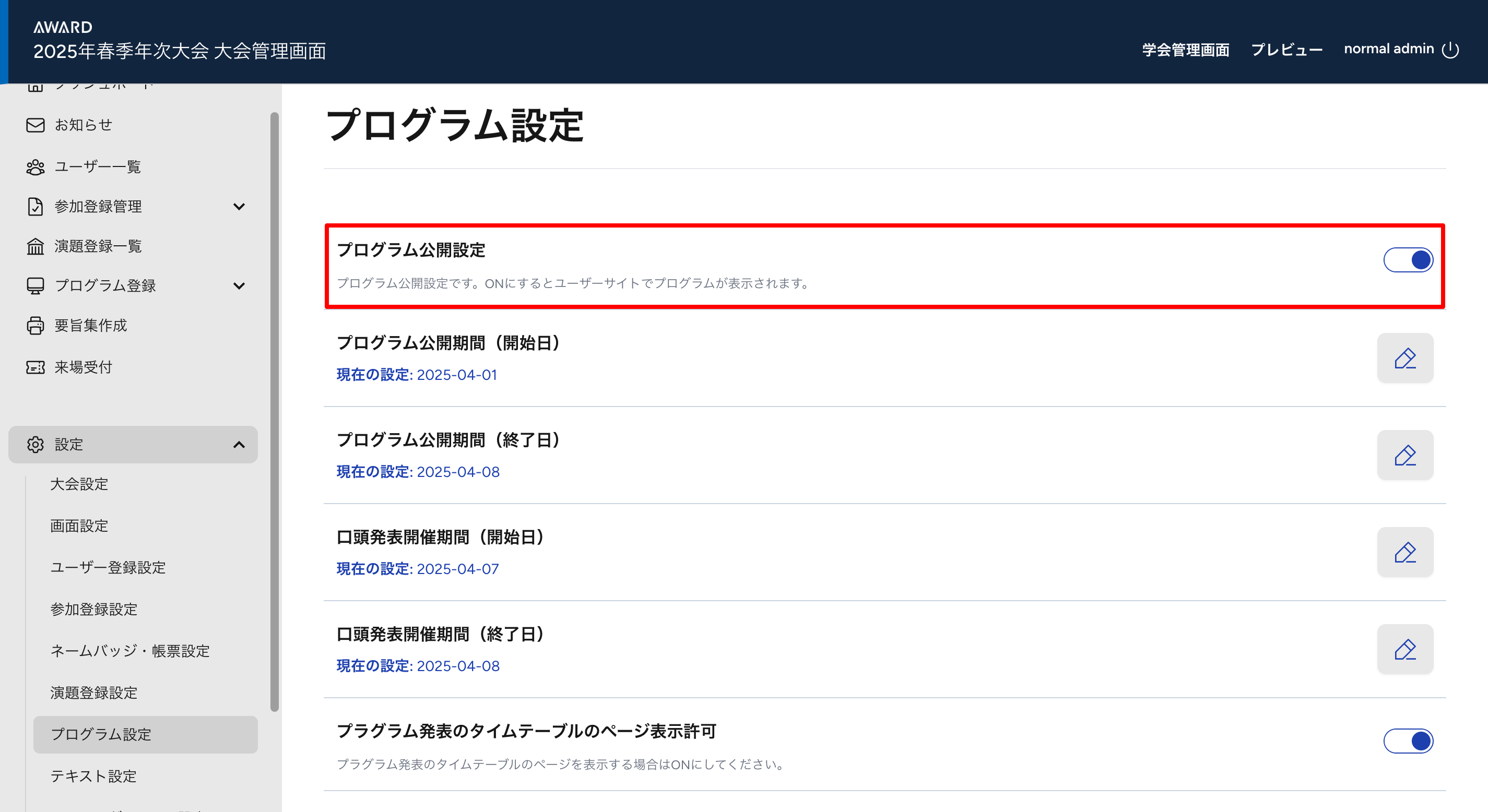Open 大会設定 in the sidebar

79,484
